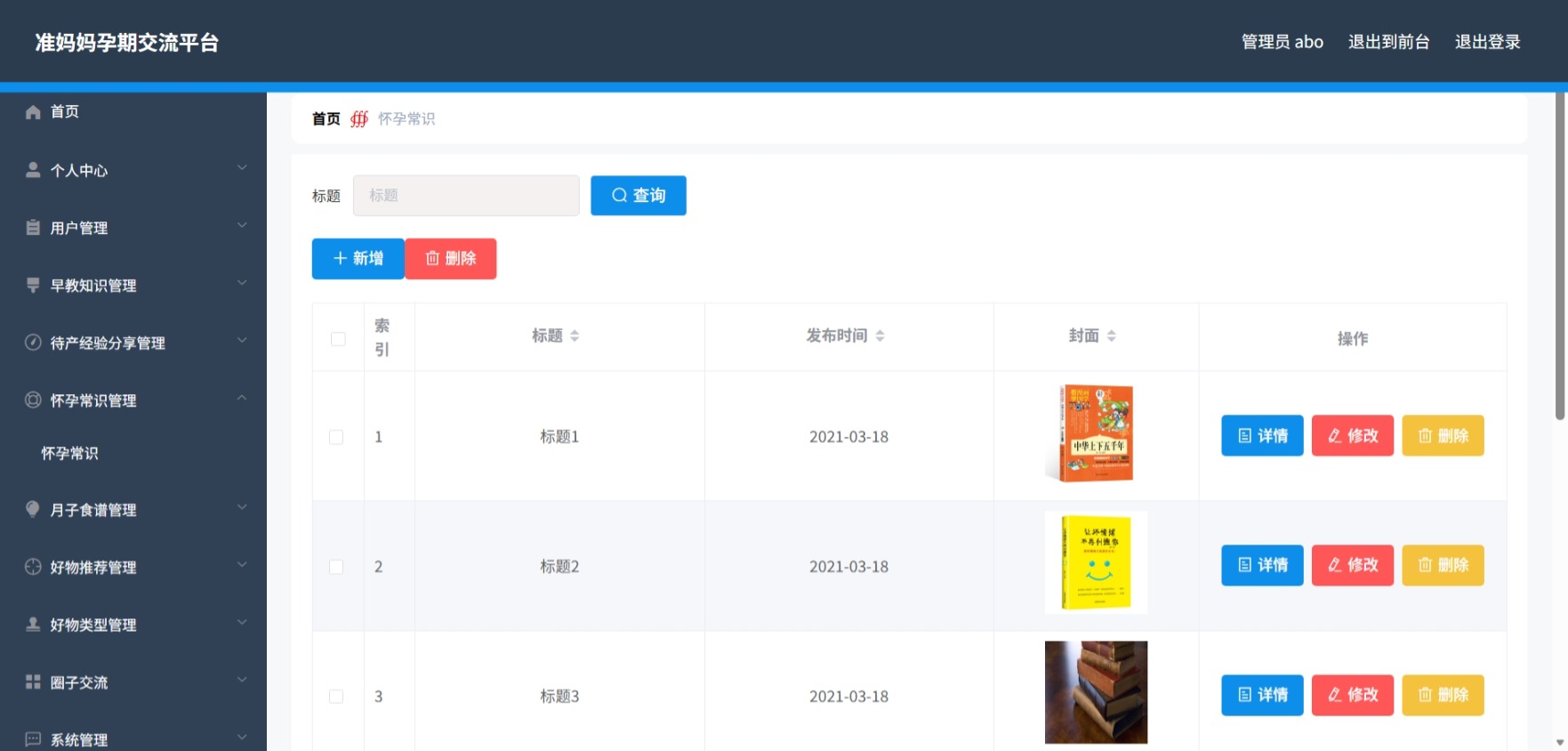Click the home icon beside 首页 in sidebar

click(33, 112)
